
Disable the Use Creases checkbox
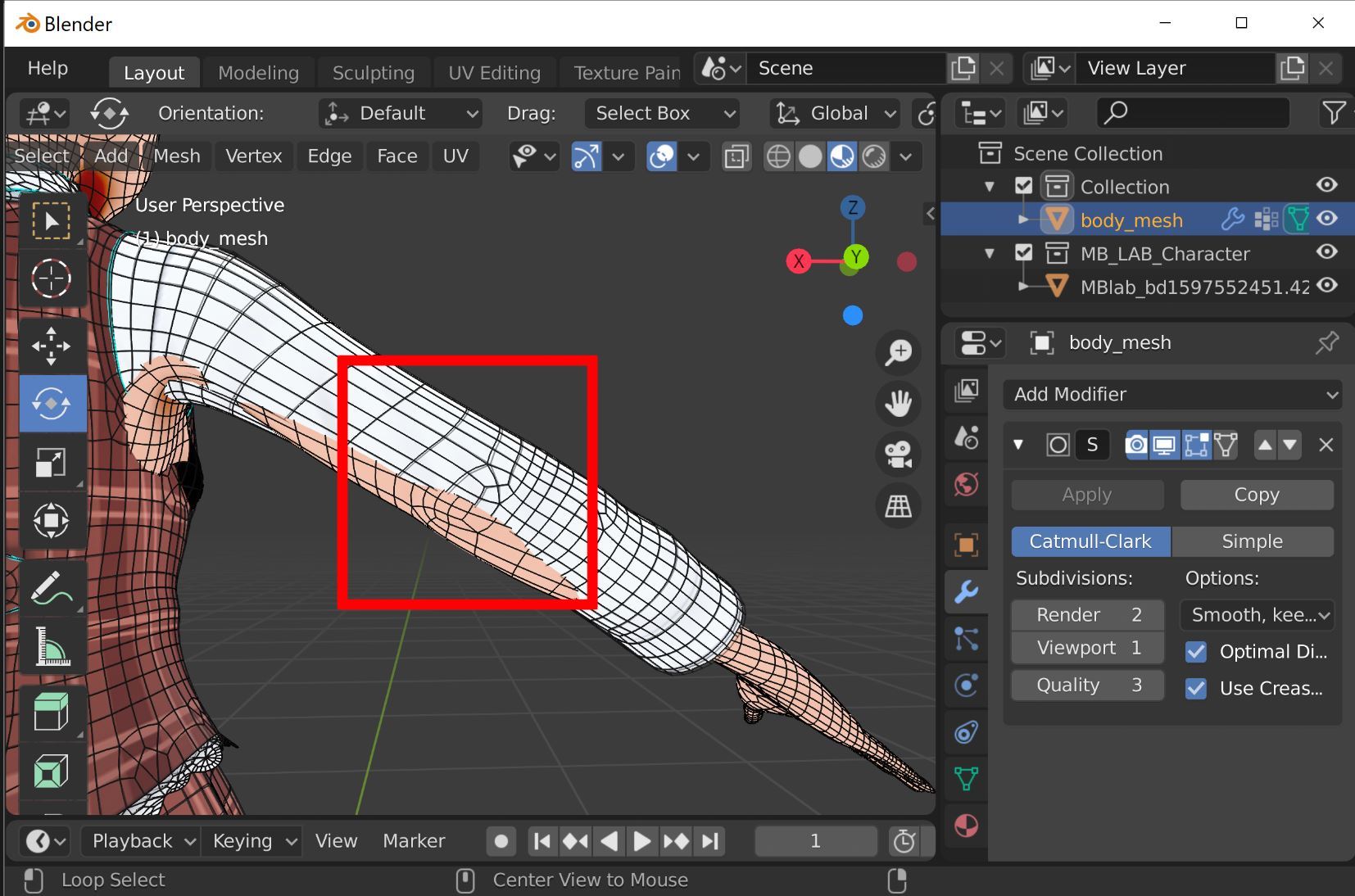(1196, 689)
